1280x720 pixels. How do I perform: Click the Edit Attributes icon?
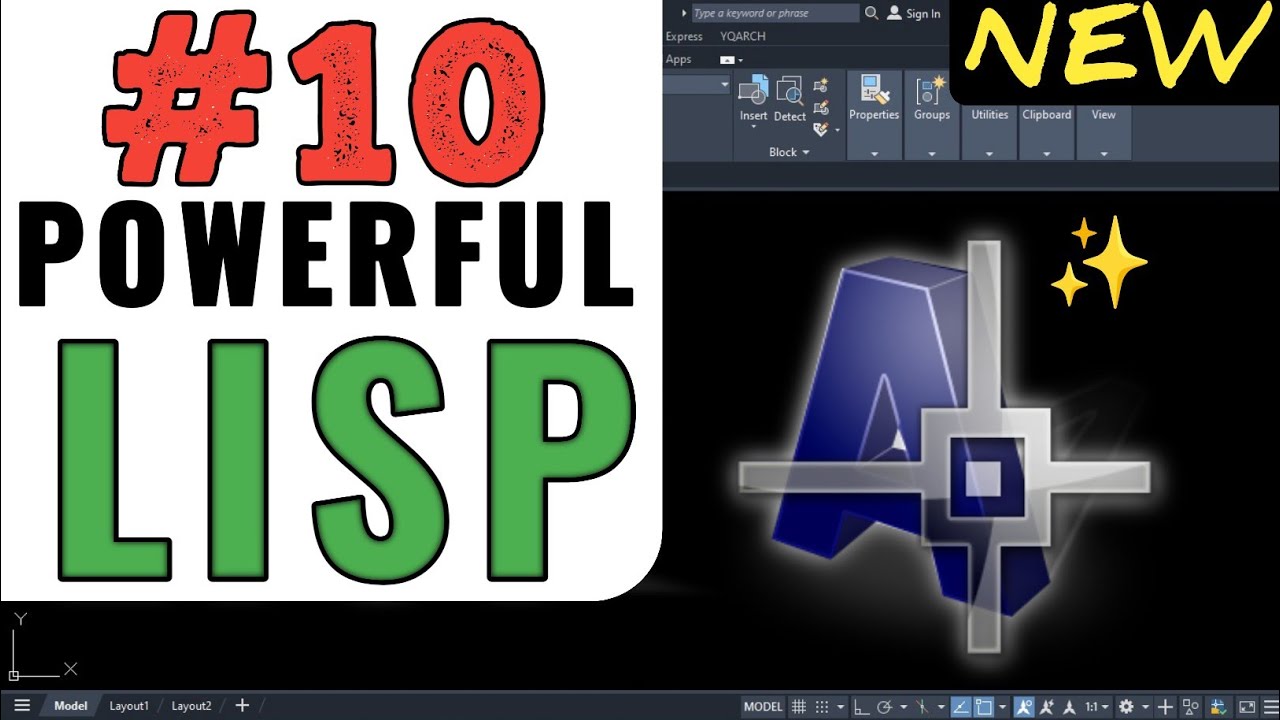(x=821, y=130)
